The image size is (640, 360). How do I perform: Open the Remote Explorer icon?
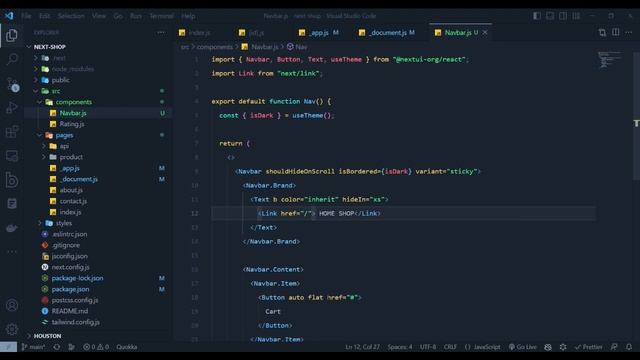click(x=12, y=156)
